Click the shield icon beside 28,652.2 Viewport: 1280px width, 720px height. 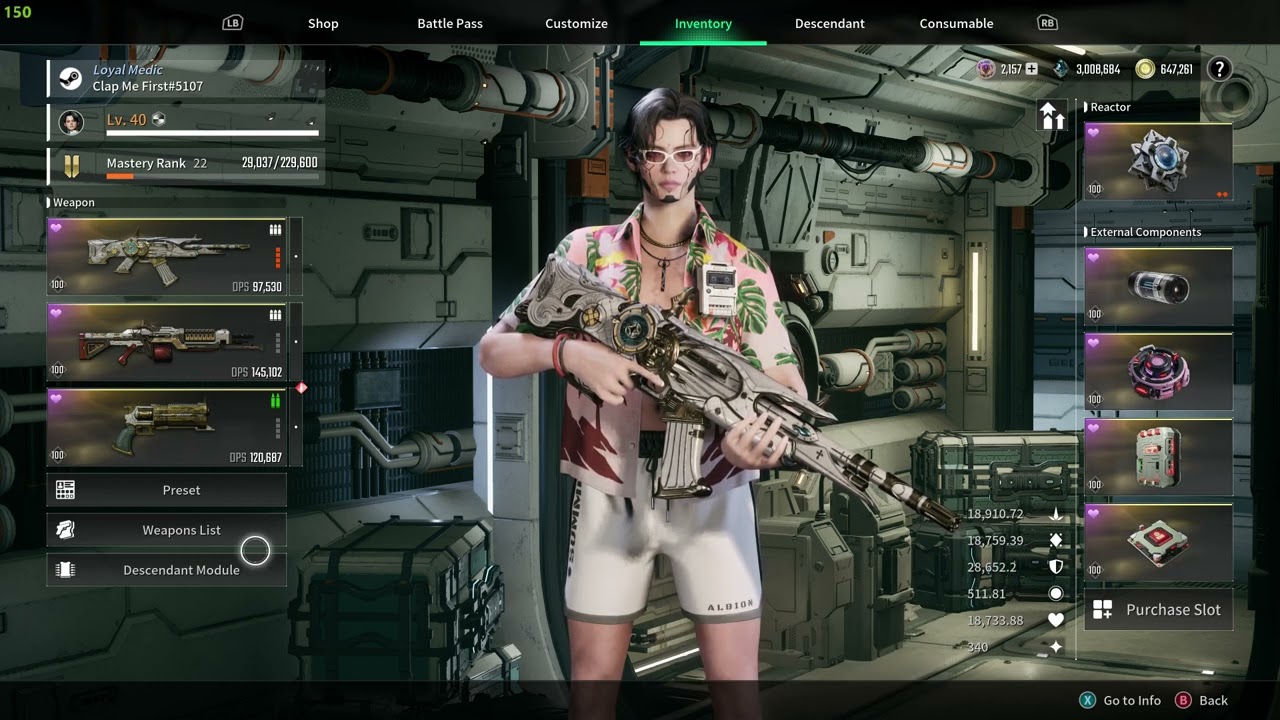[1055, 567]
